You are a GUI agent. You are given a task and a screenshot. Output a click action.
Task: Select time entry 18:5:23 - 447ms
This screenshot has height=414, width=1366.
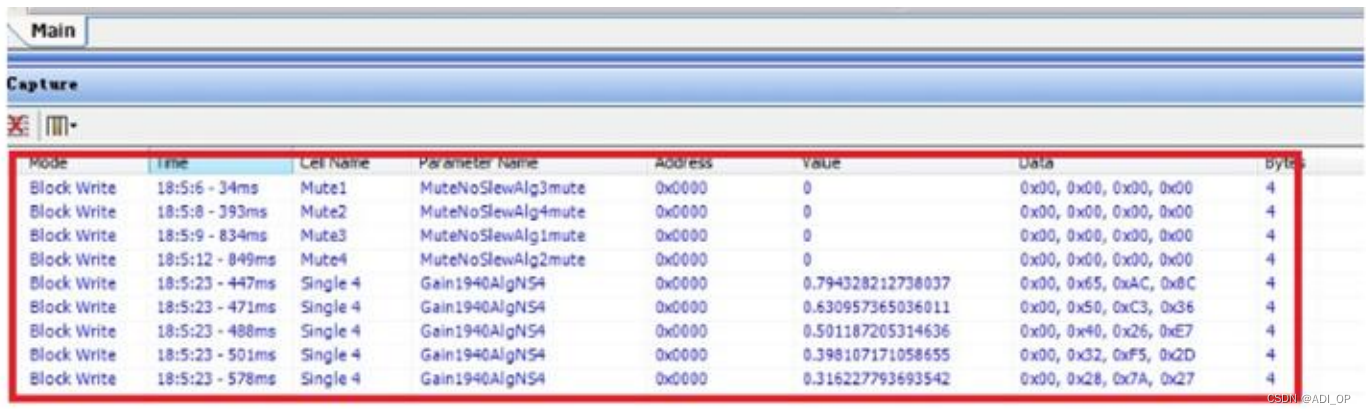[216, 283]
